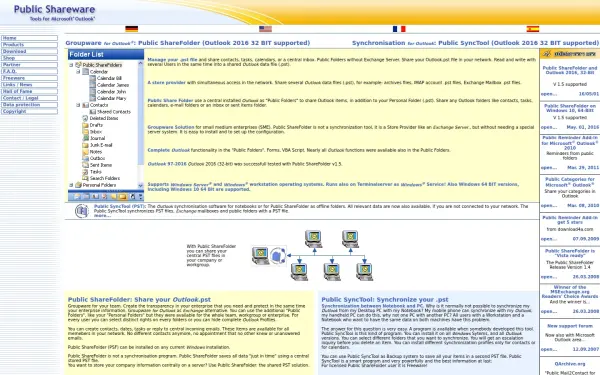
Task: Click 'open...' link dated 12.09.2007
Action: [549, 349]
